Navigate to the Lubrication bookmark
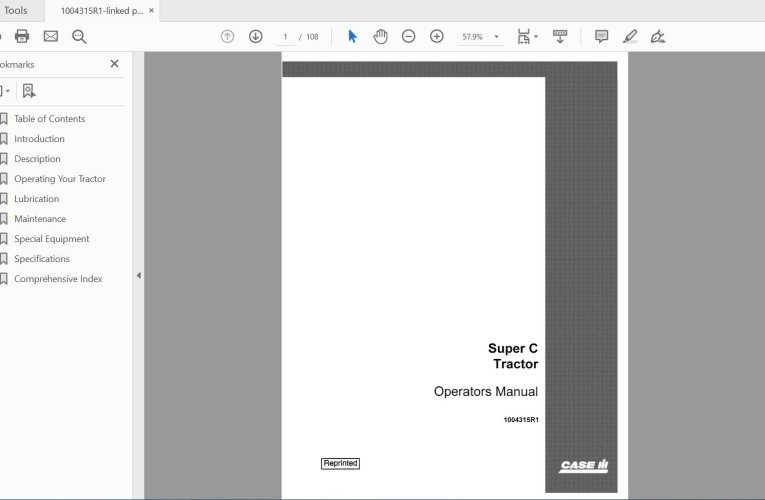The image size is (765, 500). pyautogui.click(x=37, y=199)
